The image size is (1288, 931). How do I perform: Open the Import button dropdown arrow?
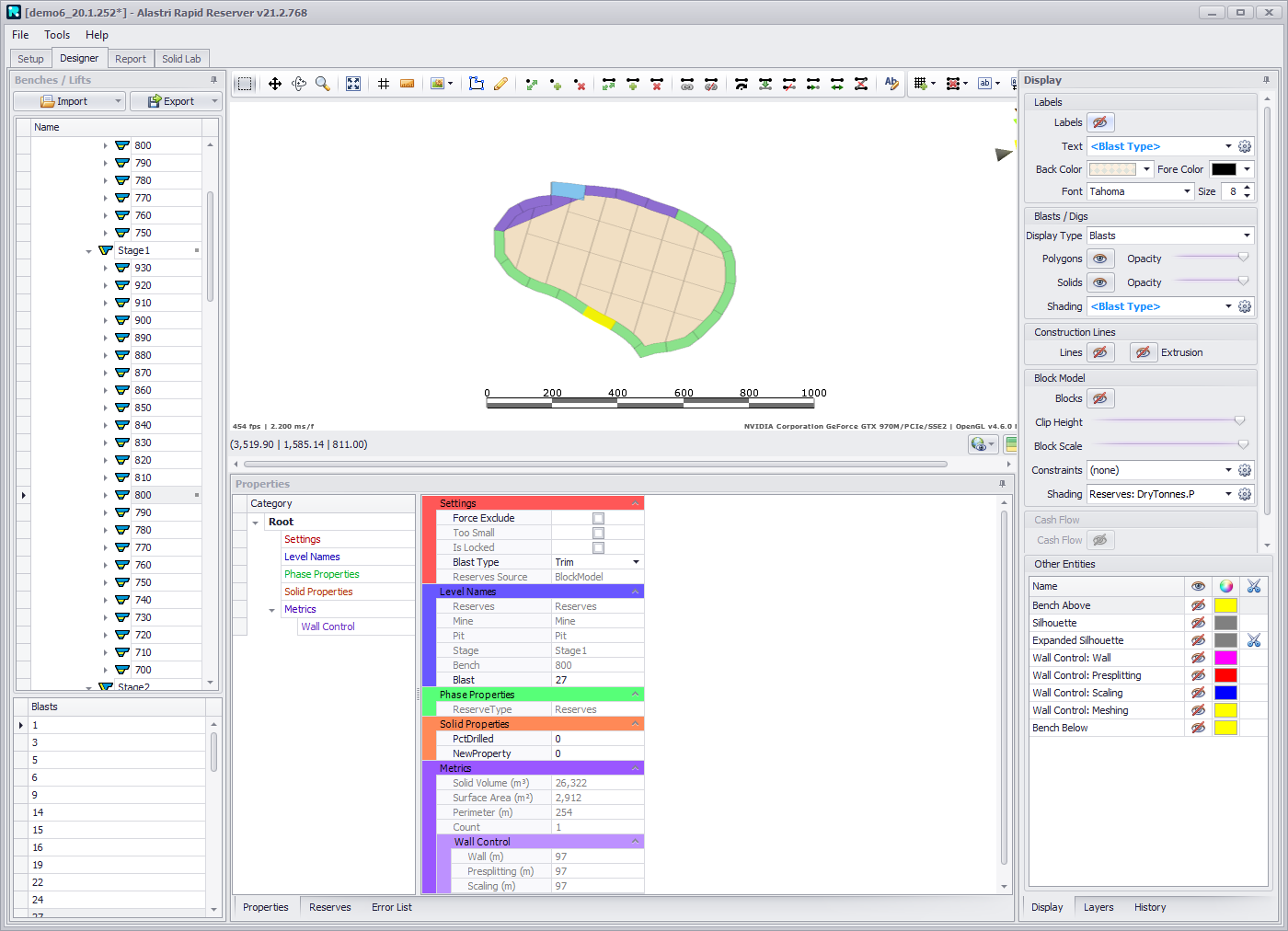(x=119, y=101)
